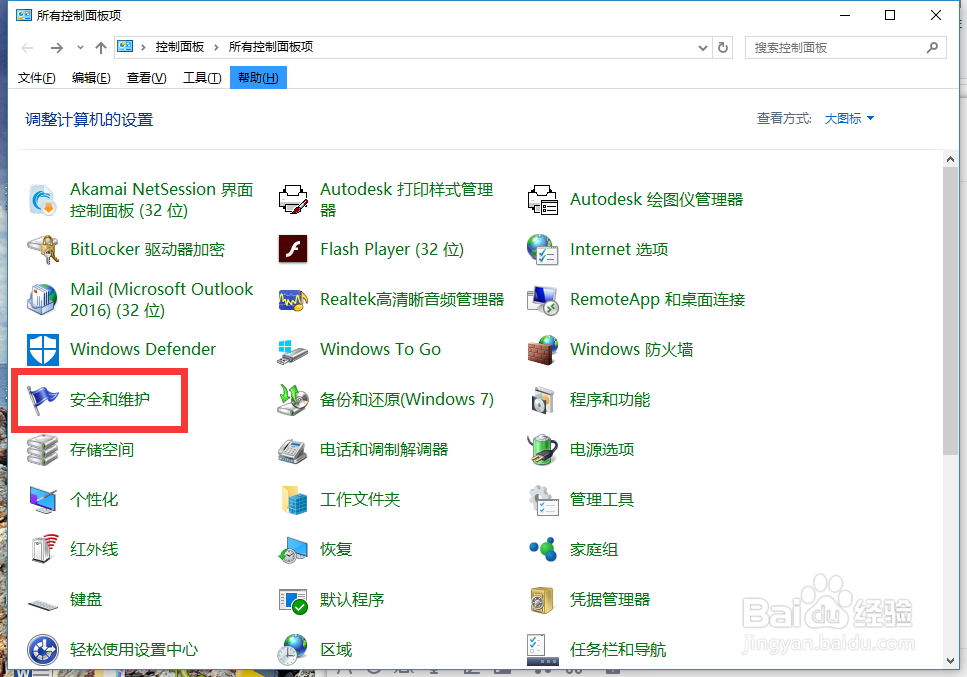Open 区域 globe clock icon
Screen dimensions: 967x677
point(293,650)
